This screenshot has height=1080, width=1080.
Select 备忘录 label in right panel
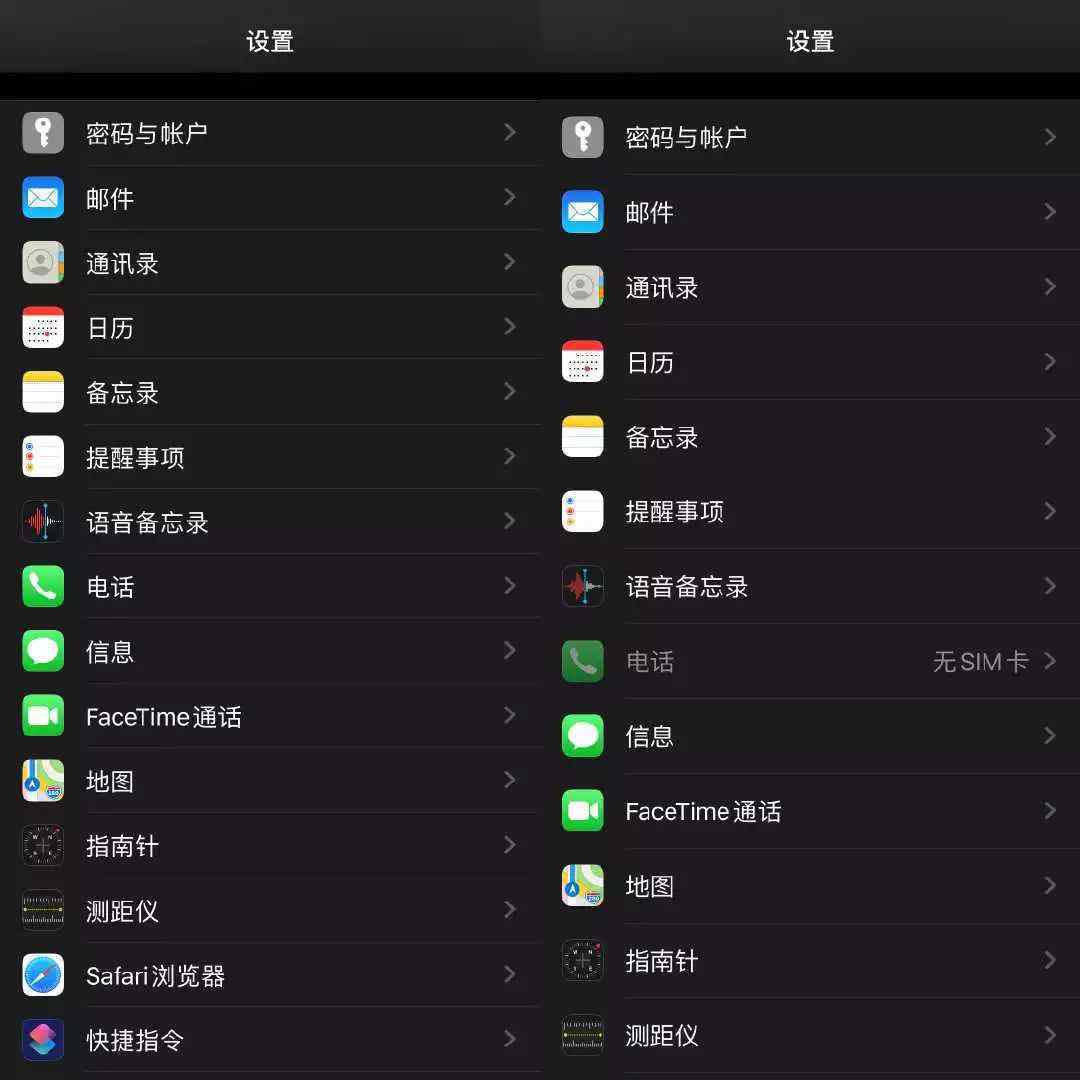[662, 437]
